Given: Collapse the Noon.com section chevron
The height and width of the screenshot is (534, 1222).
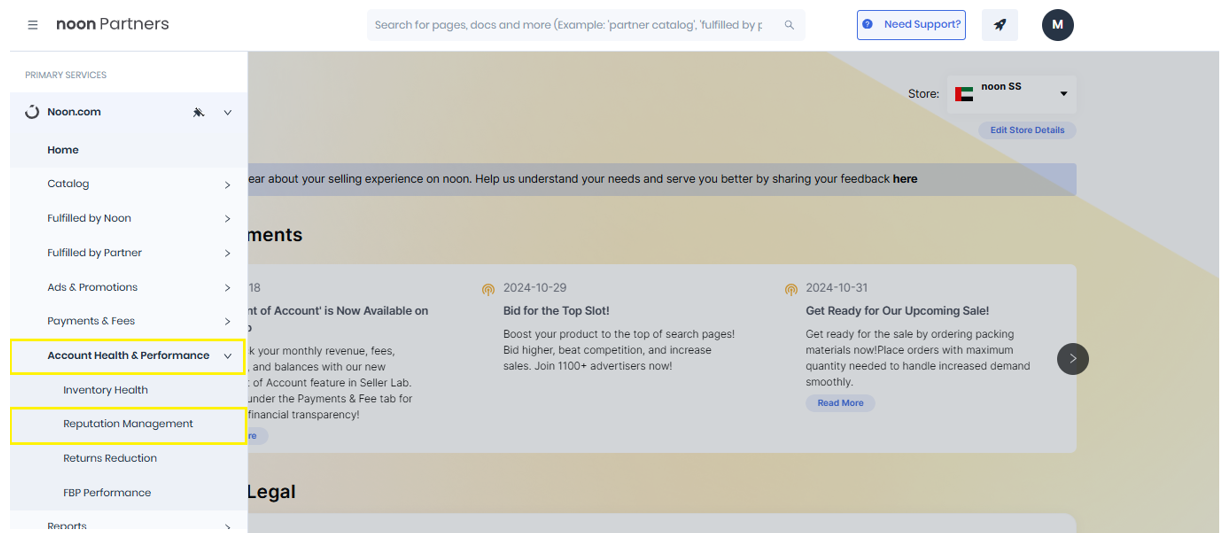Looking at the screenshot, I should [227, 113].
